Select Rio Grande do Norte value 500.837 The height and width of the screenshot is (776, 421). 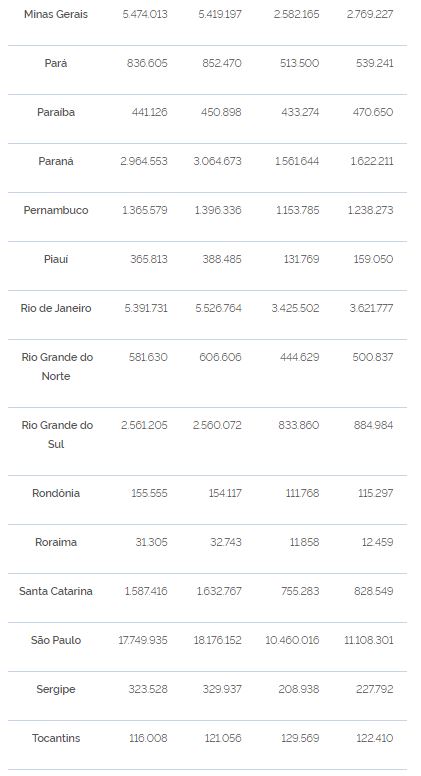tap(373, 357)
